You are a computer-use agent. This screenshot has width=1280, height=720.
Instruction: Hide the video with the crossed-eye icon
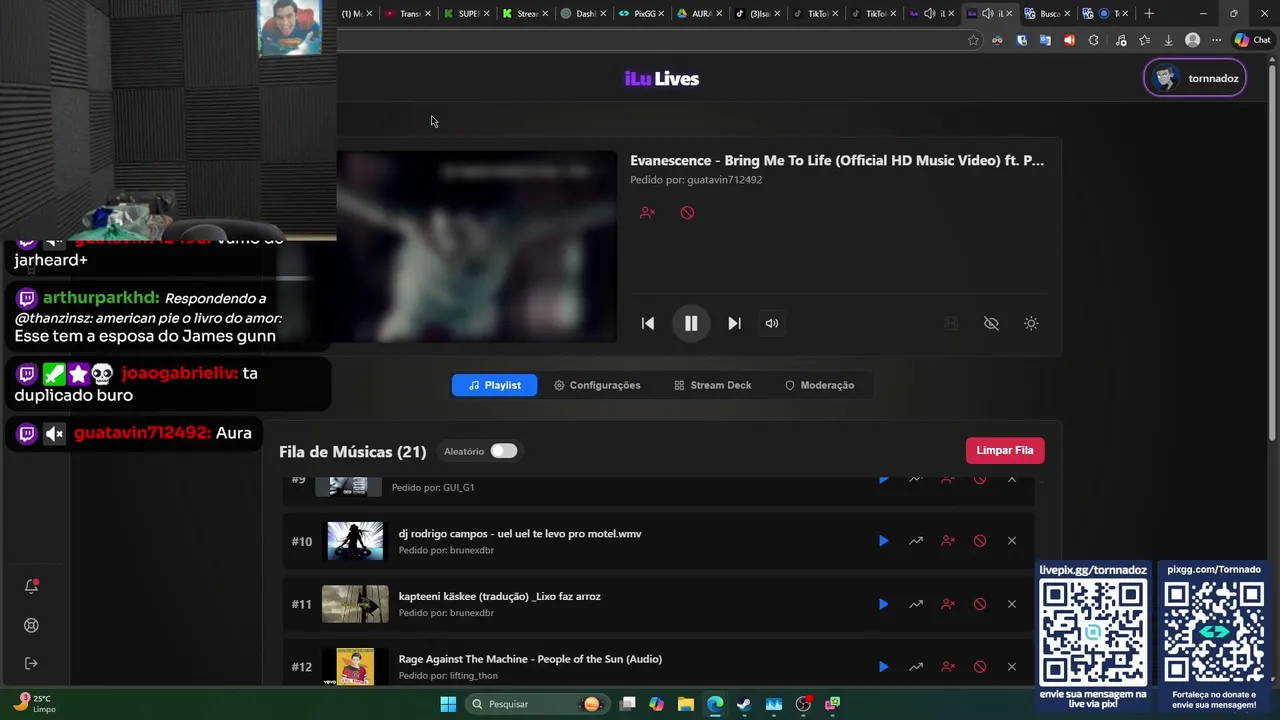991,323
